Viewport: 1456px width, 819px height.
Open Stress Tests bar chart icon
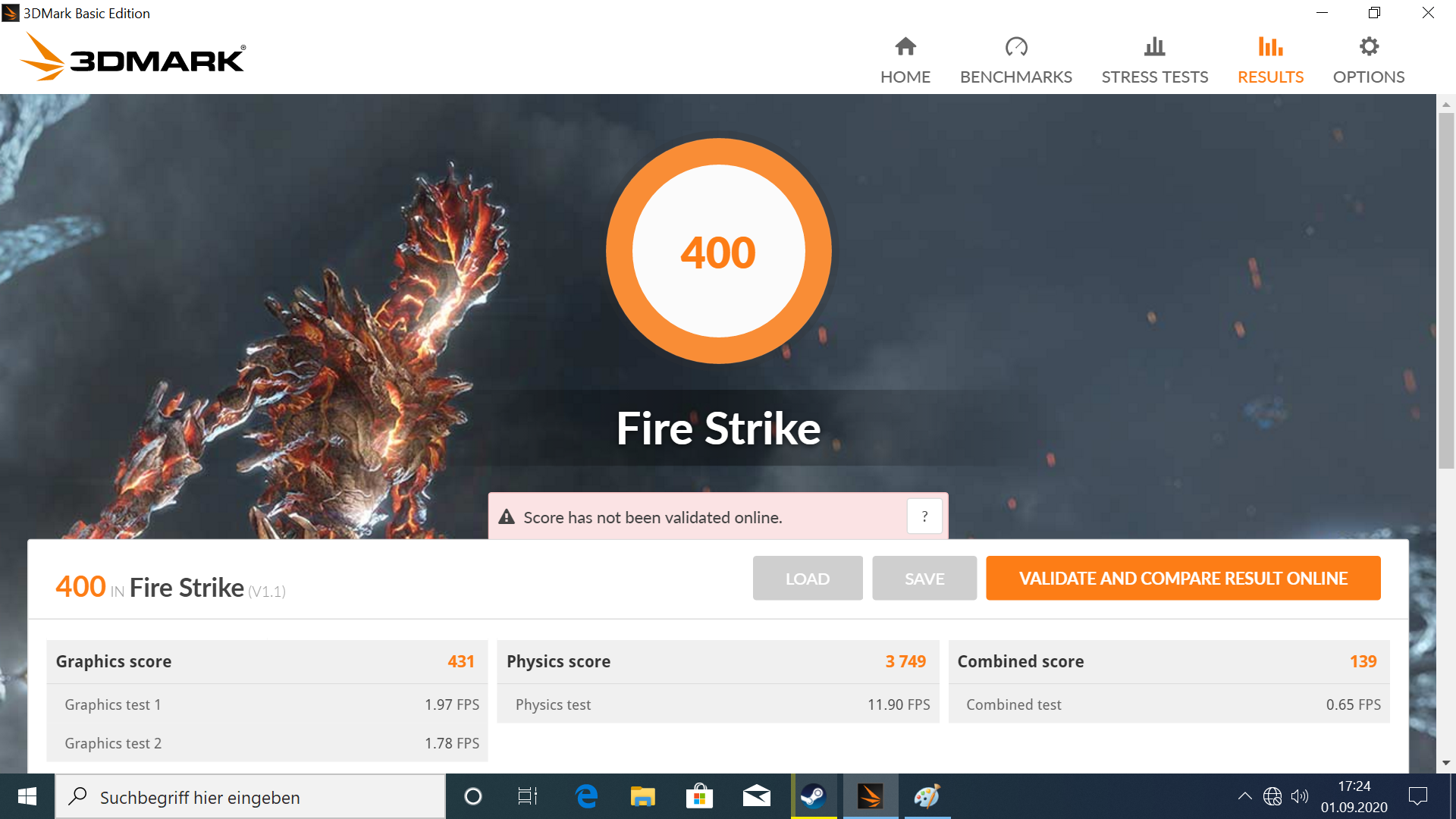(1154, 47)
